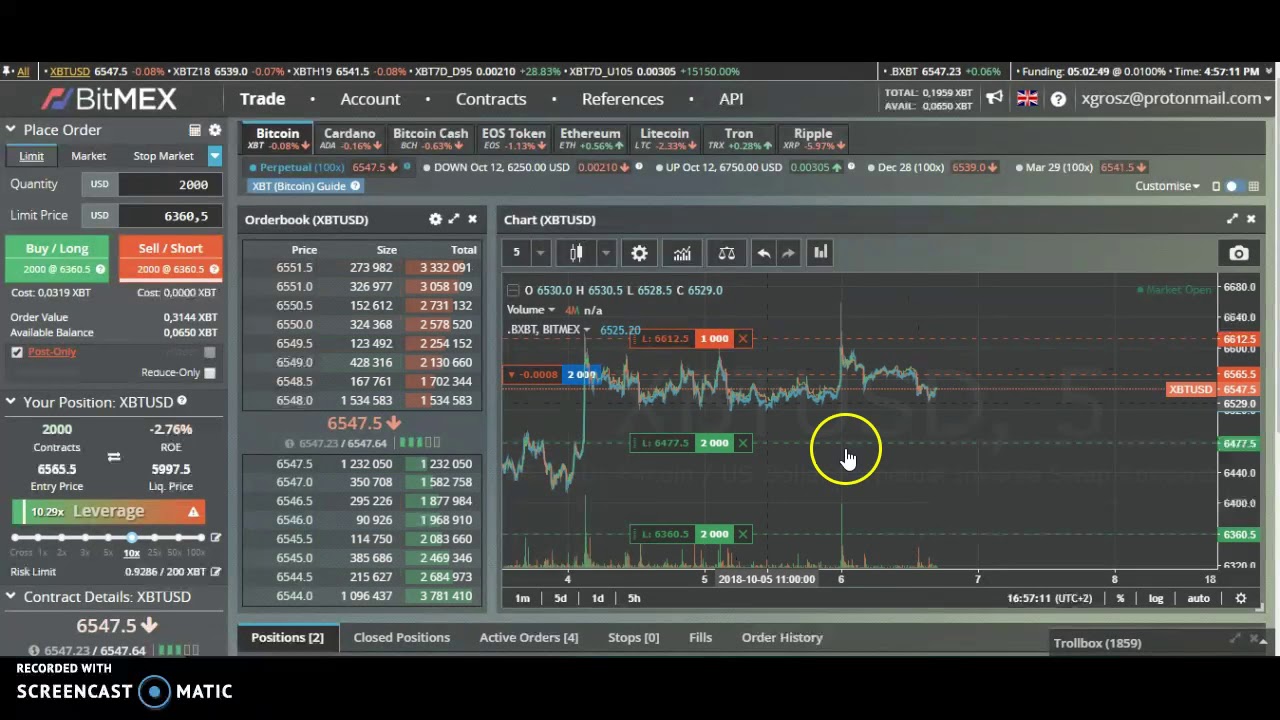Viewport: 1280px width, 720px height.
Task: Open the account email dropdown
Action: [1175, 98]
